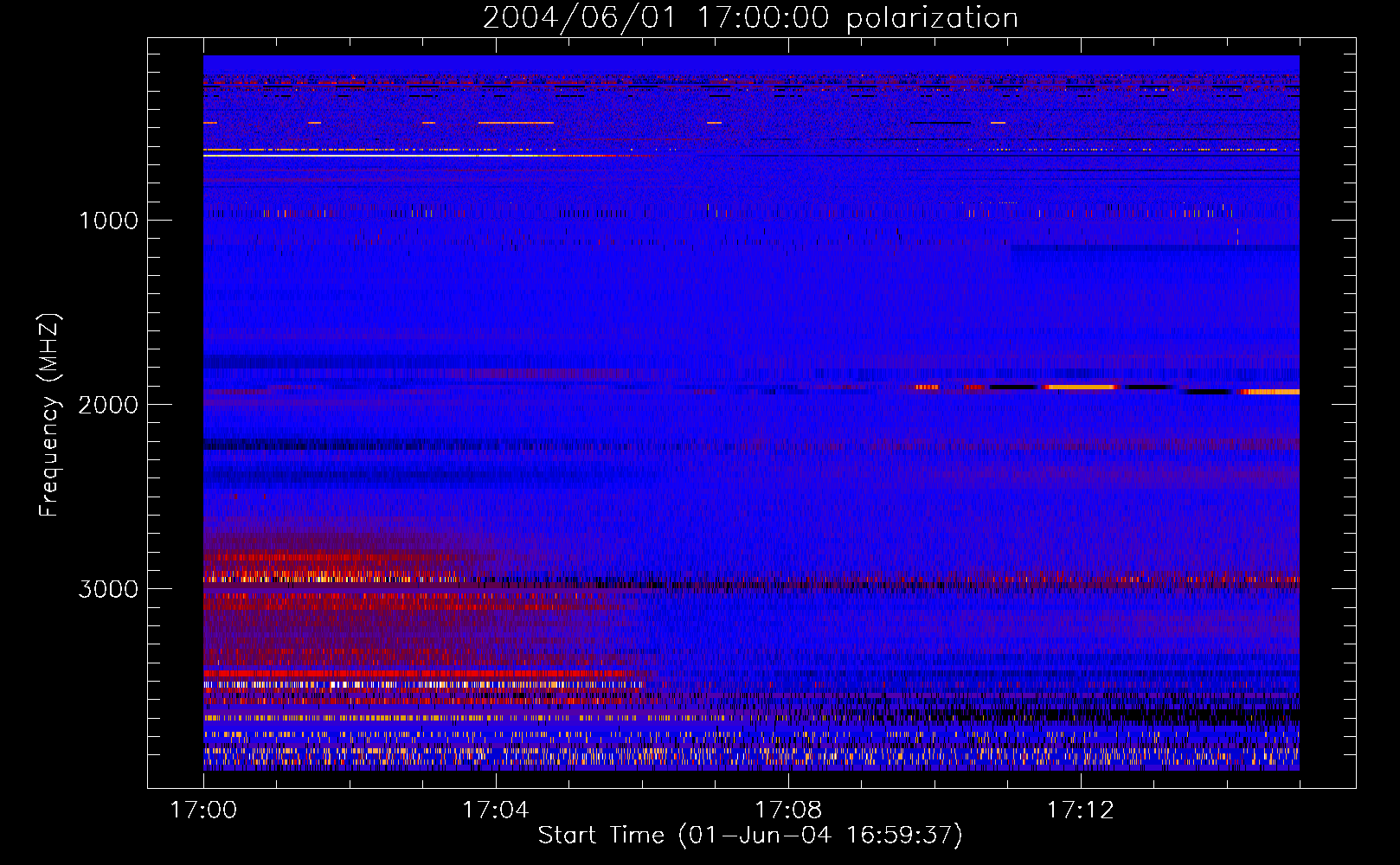The height and width of the screenshot is (865, 1400).
Task: Click the 'Frequency (MHZ)' y-axis label
Action: pos(49,414)
